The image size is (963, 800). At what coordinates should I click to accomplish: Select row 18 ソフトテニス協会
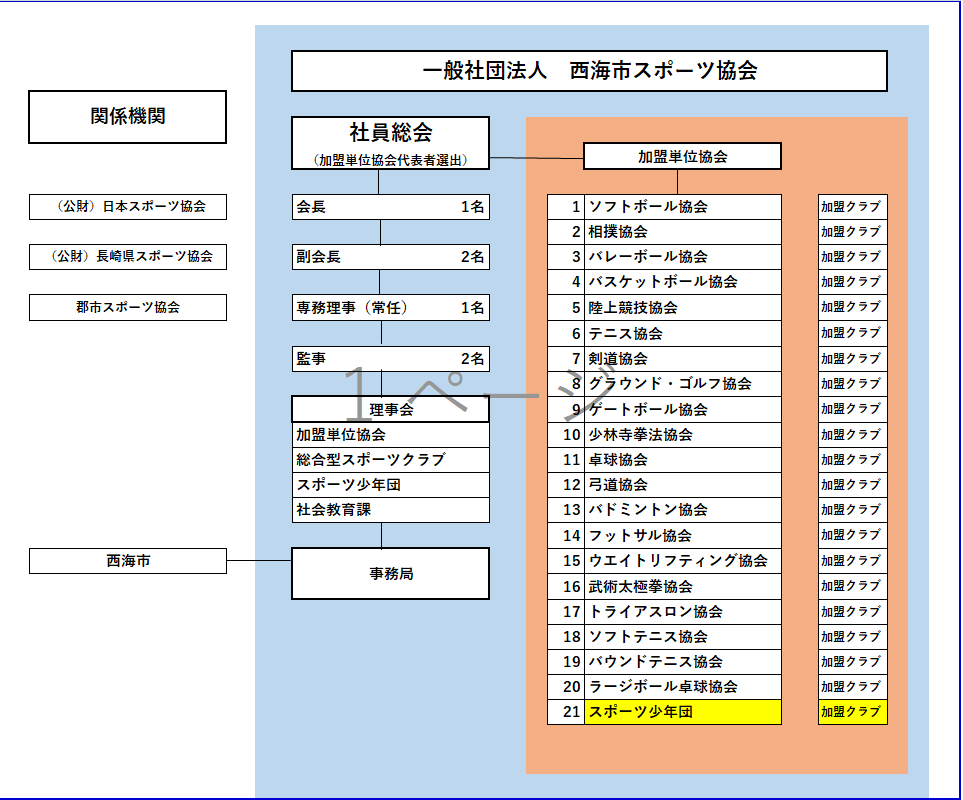coord(665,637)
